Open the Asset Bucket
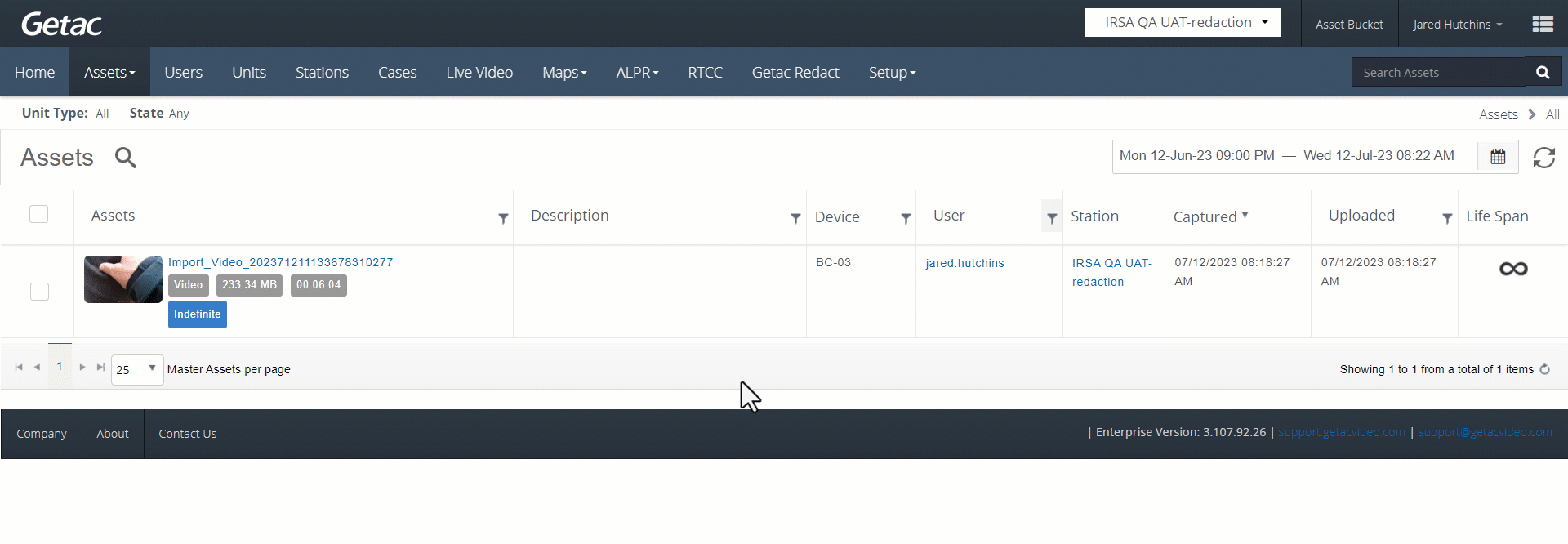The image size is (1568, 544). (x=1349, y=25)
